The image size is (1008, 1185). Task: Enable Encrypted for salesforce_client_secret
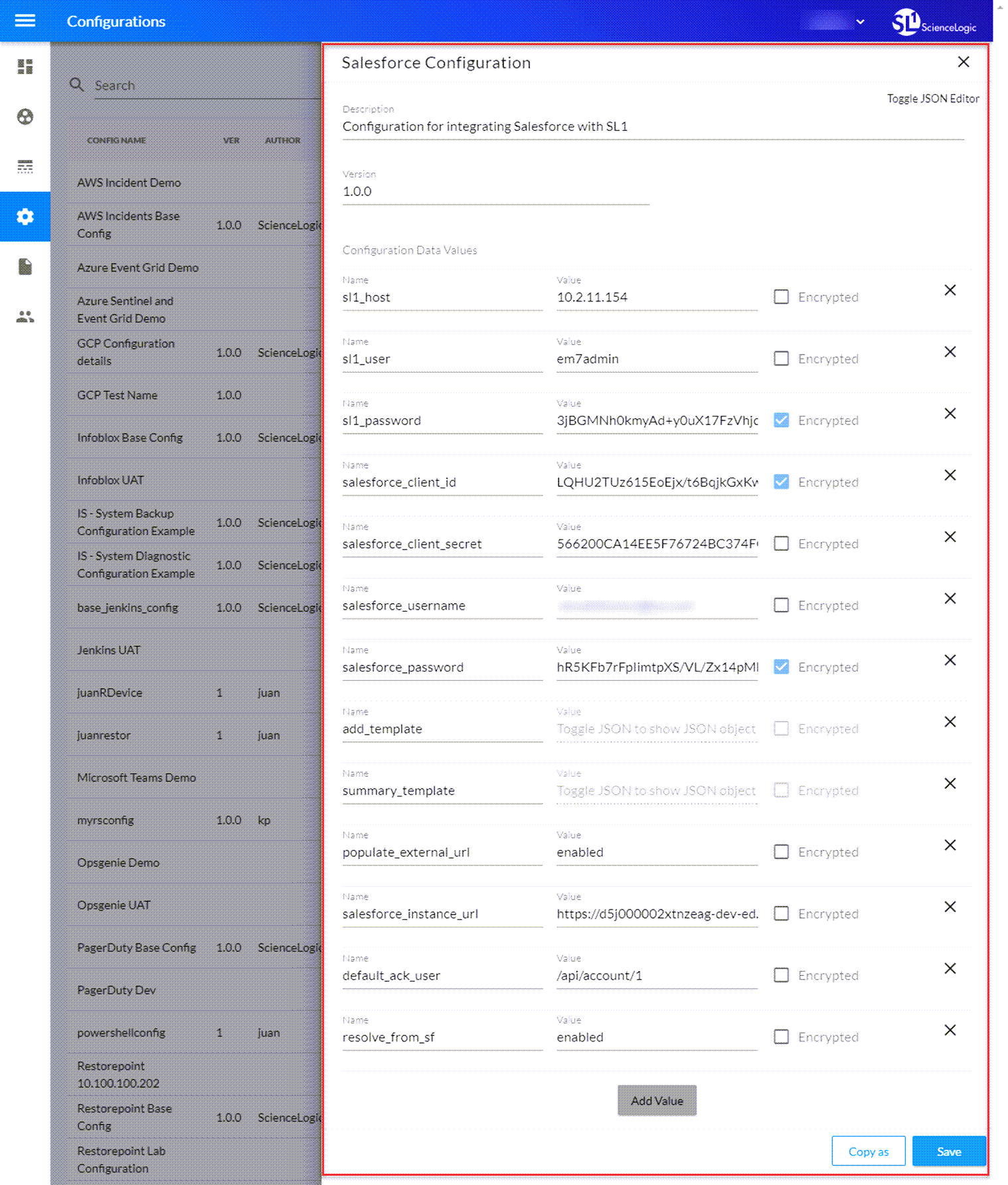[x=781, y=544]
